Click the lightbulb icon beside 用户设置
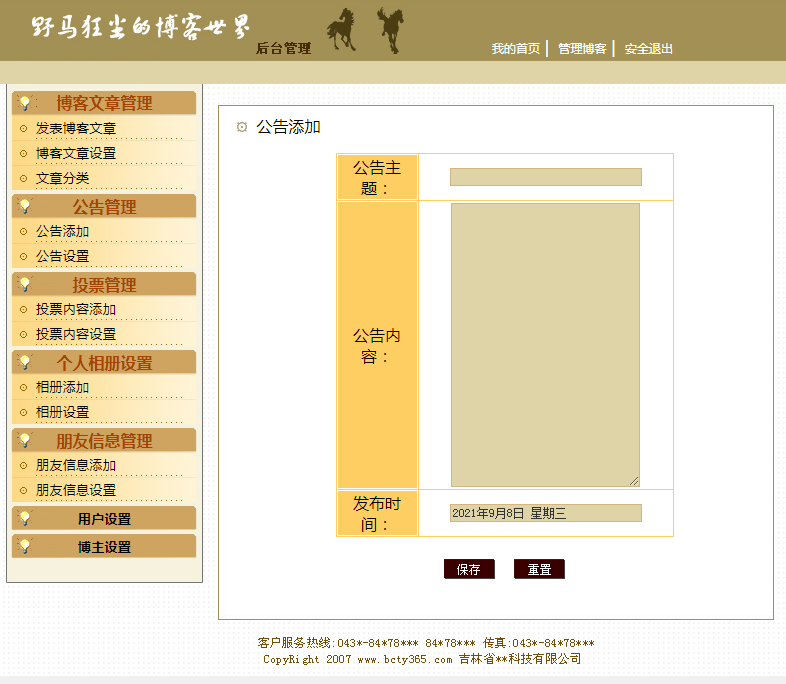 pos(25,518)
